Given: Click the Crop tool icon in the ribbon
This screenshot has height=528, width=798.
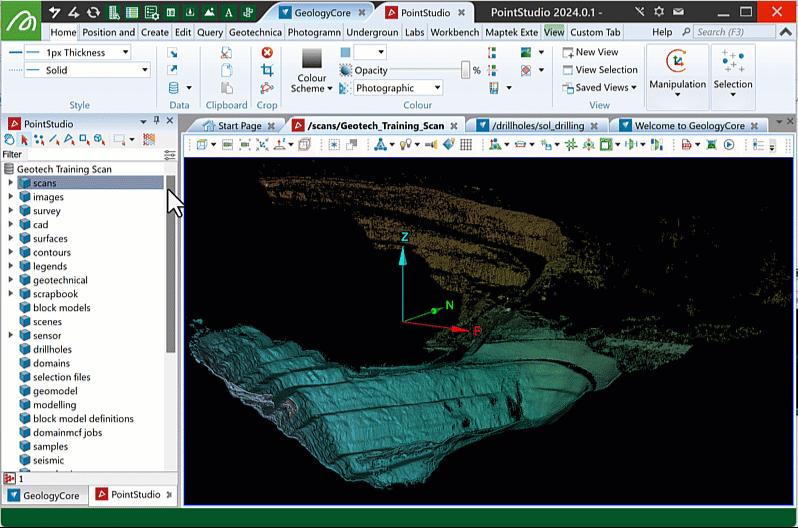Looking at the screenshot, I should (267, 70).
